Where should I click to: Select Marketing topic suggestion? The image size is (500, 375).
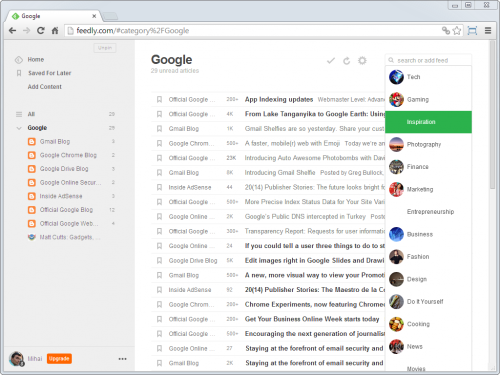[428, 189]
